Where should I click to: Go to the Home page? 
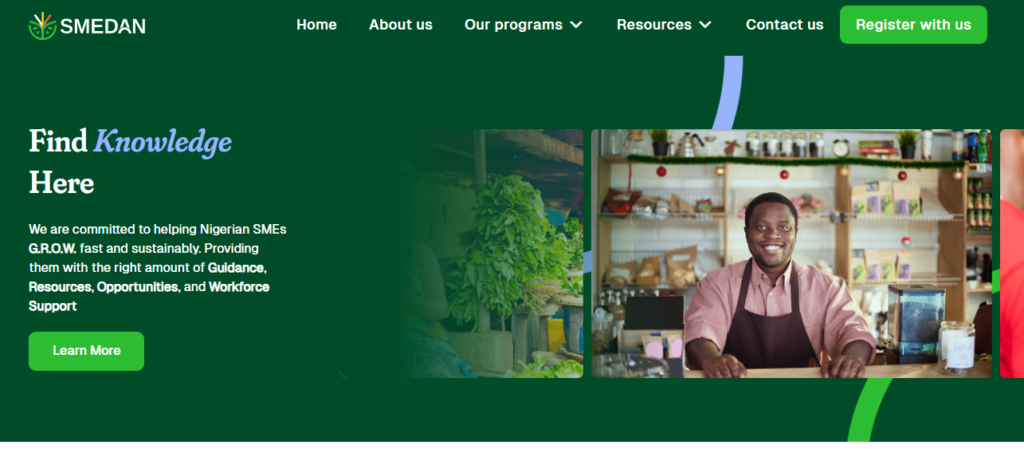(x=317, y=25)
